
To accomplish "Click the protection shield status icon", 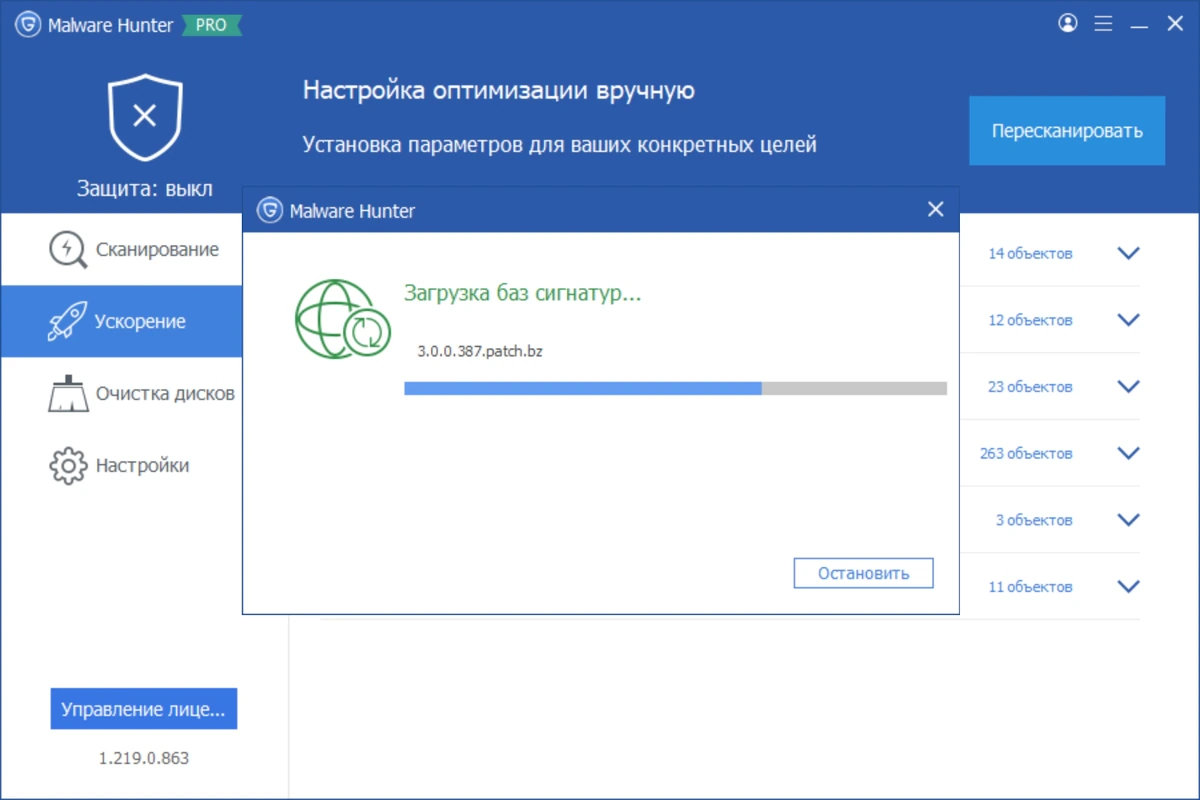I will (145, 117).
